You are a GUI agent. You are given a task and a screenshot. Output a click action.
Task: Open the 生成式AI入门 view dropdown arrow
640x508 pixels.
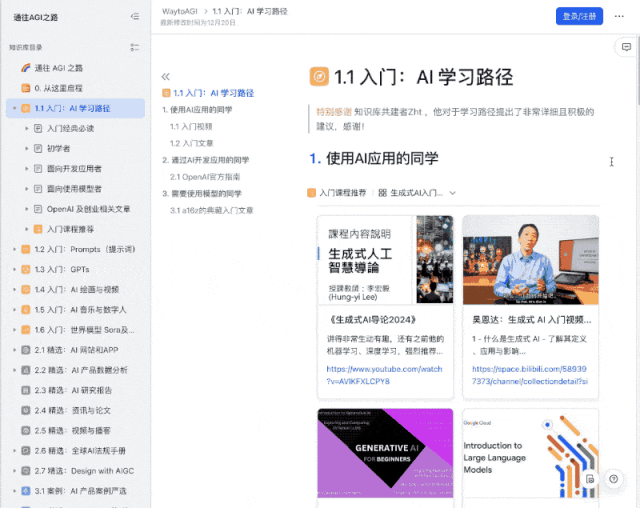point(452,193)
